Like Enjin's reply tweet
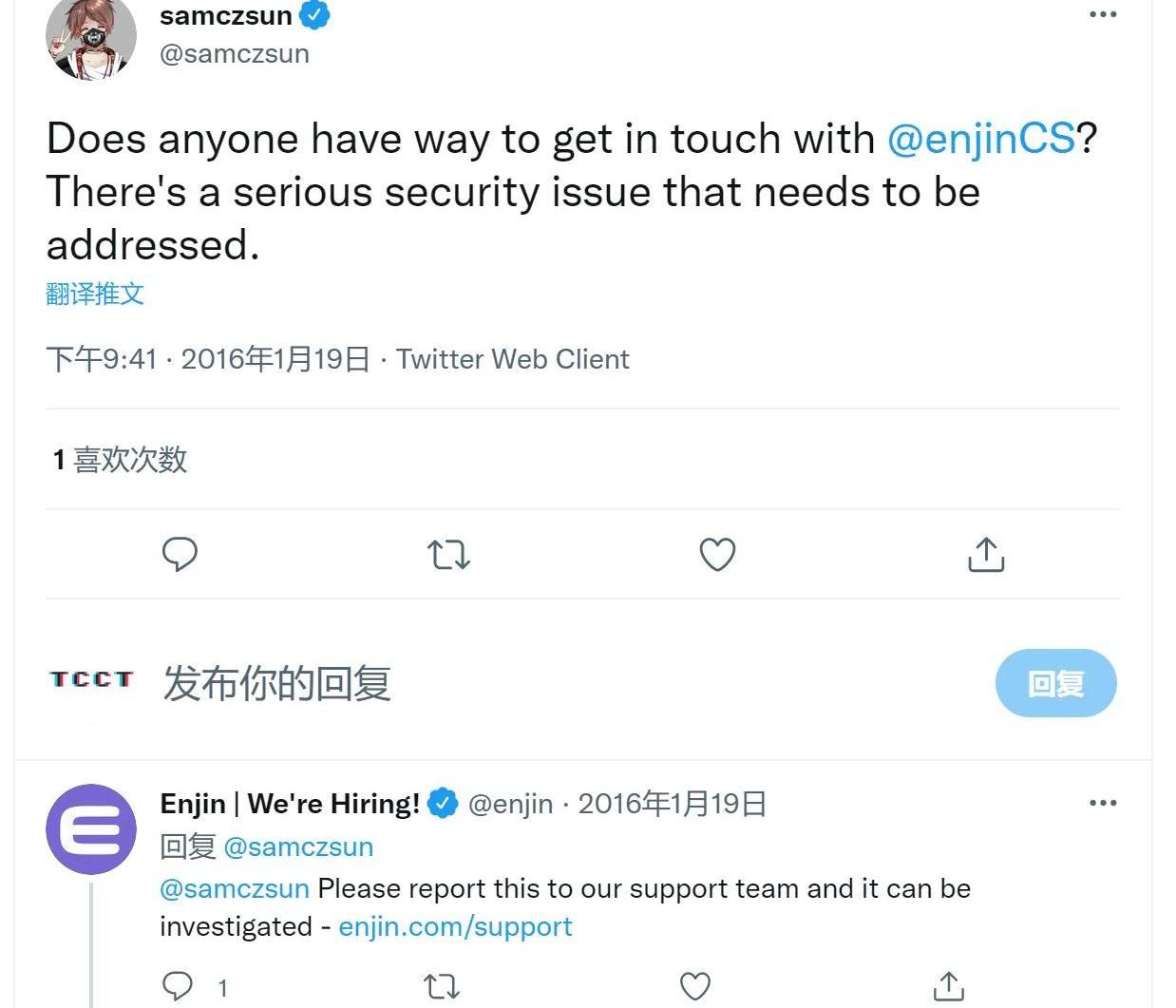1176x1008 pixels. 695,986
